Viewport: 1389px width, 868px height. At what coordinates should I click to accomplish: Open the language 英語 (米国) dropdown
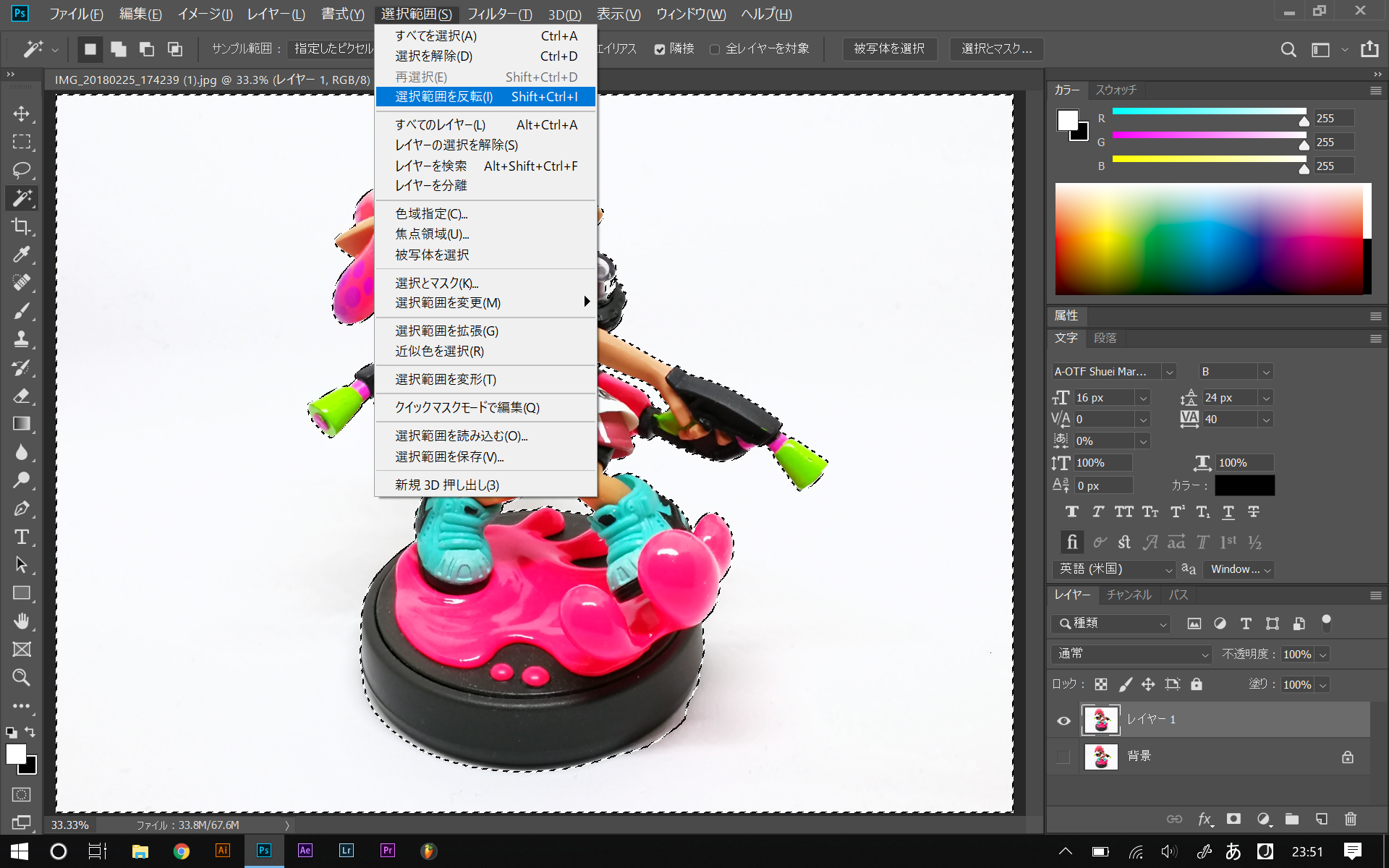pos(1113,569)
